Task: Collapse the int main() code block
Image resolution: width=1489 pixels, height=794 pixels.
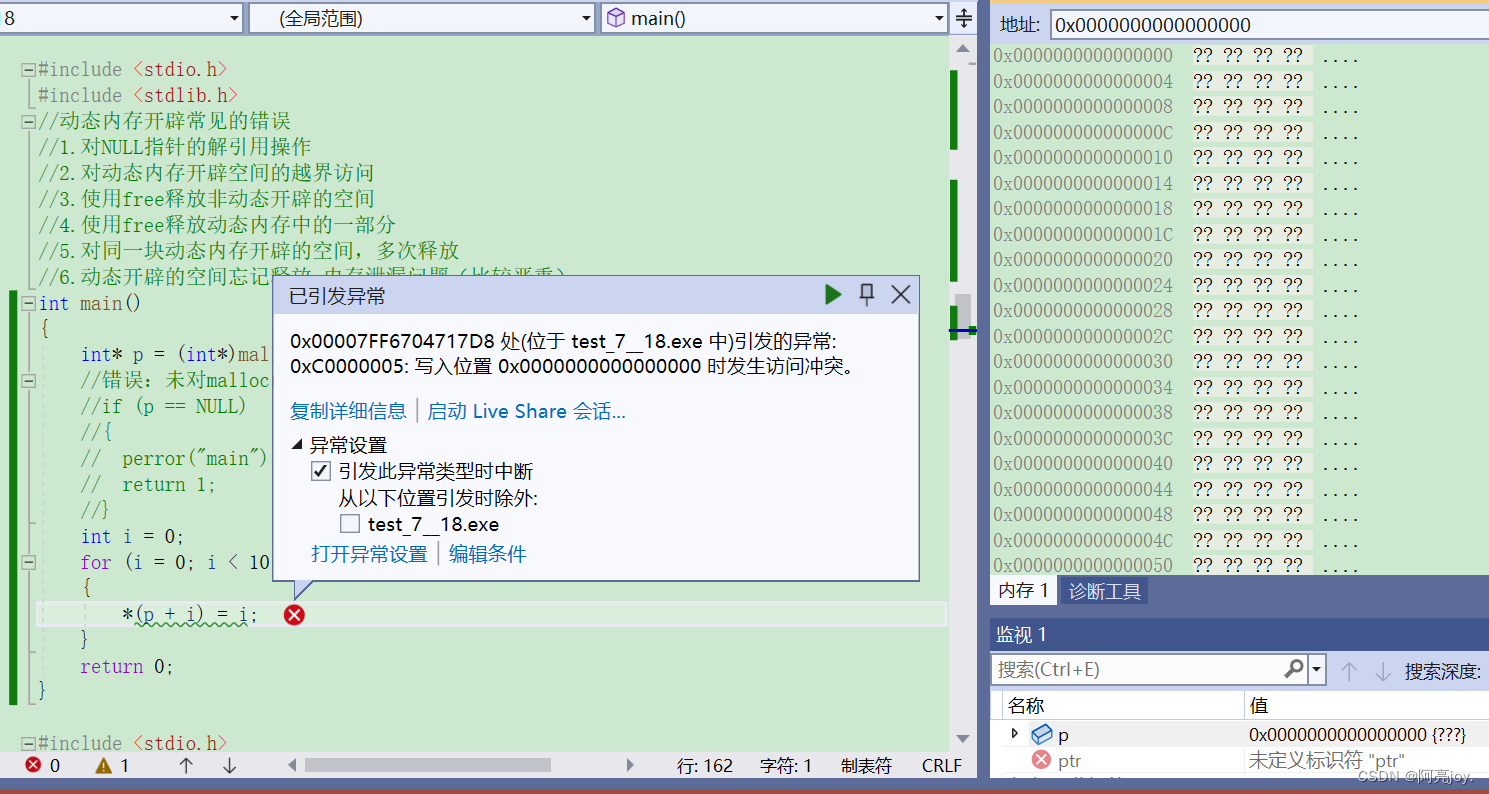Action: (x=27, y=303)
